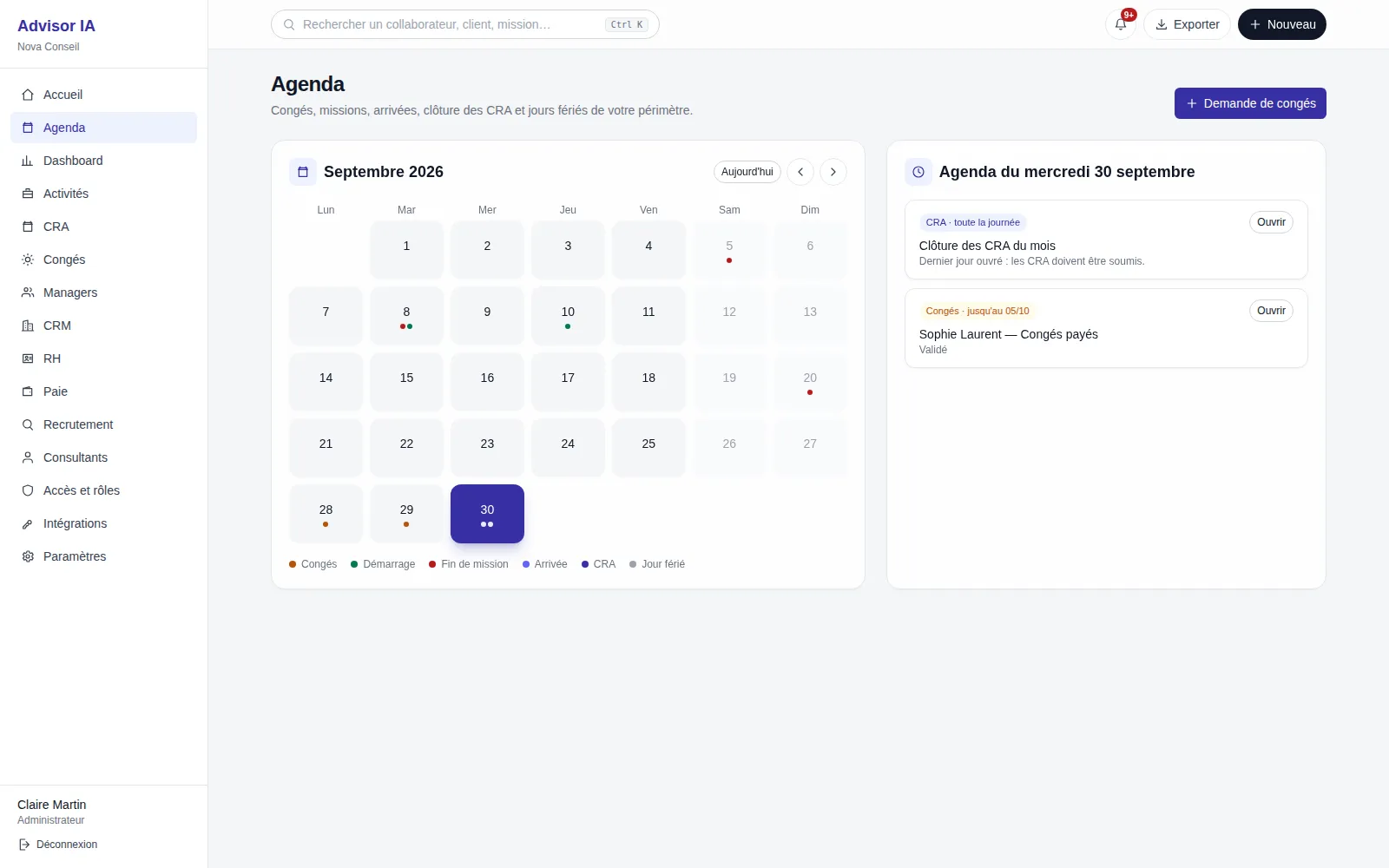This screenshot has width=1389, height=868.
Task: Click the Paramètres gear icon
Action: pyautogui.click(x=28, y=556)
